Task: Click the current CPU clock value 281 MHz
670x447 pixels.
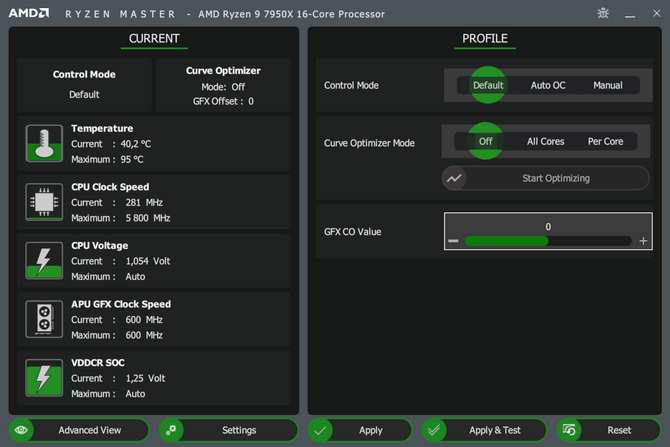Action: (144, 203)
